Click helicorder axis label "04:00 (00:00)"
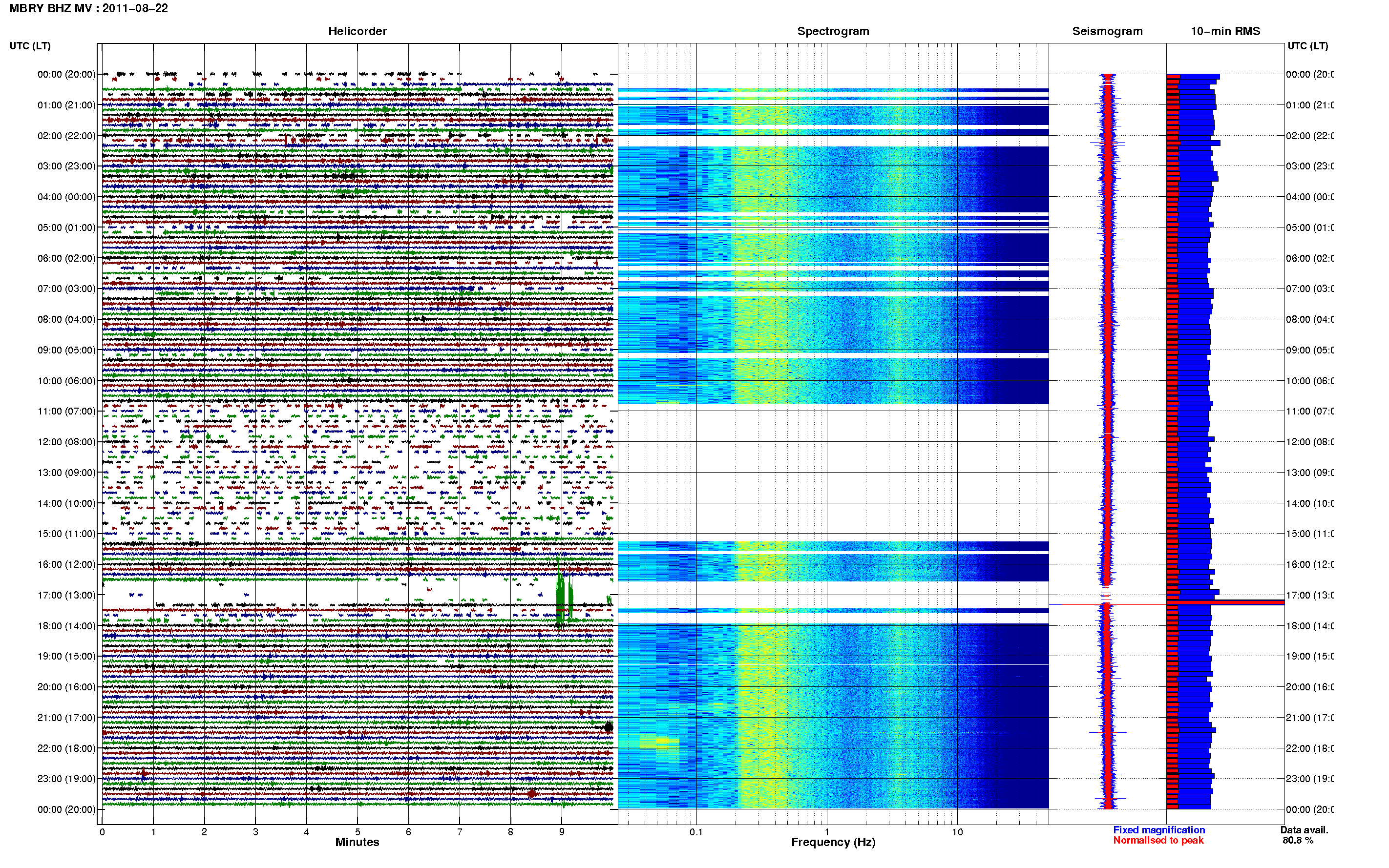The height and width of the screenshot is (868, 1389). click(x=66, y=197)
